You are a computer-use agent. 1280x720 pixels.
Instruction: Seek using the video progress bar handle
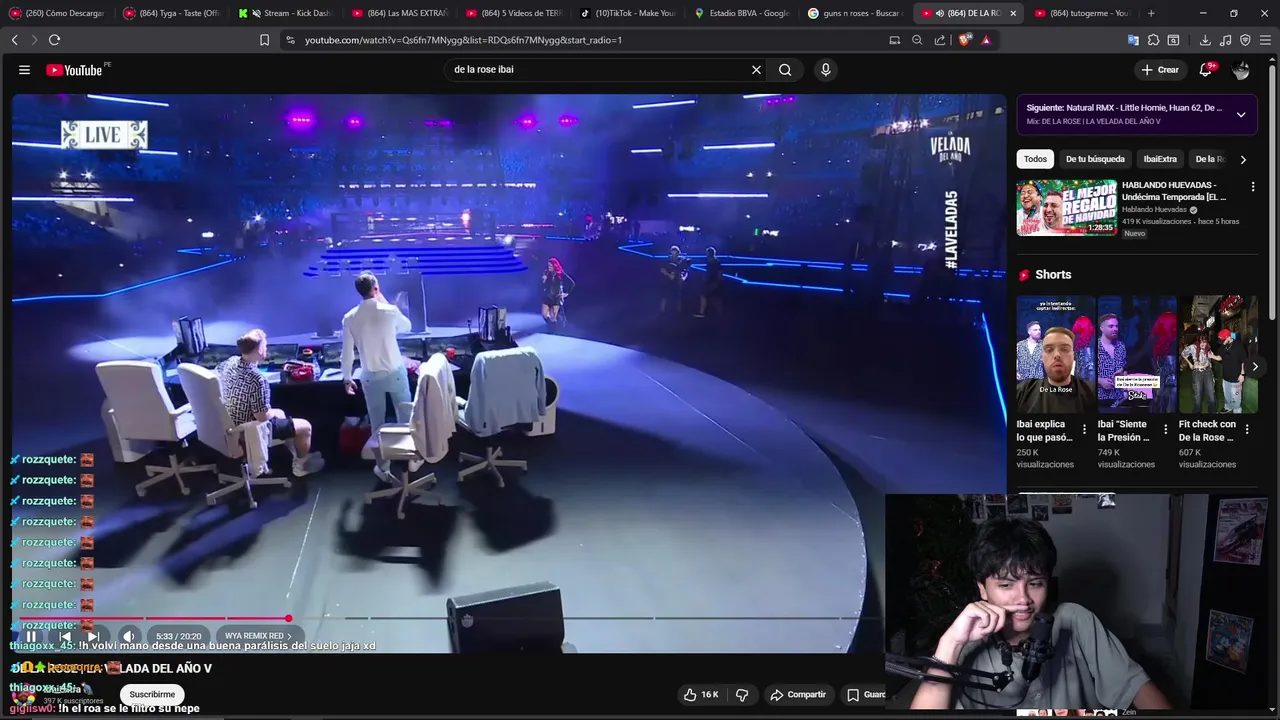tap(288, 619)
